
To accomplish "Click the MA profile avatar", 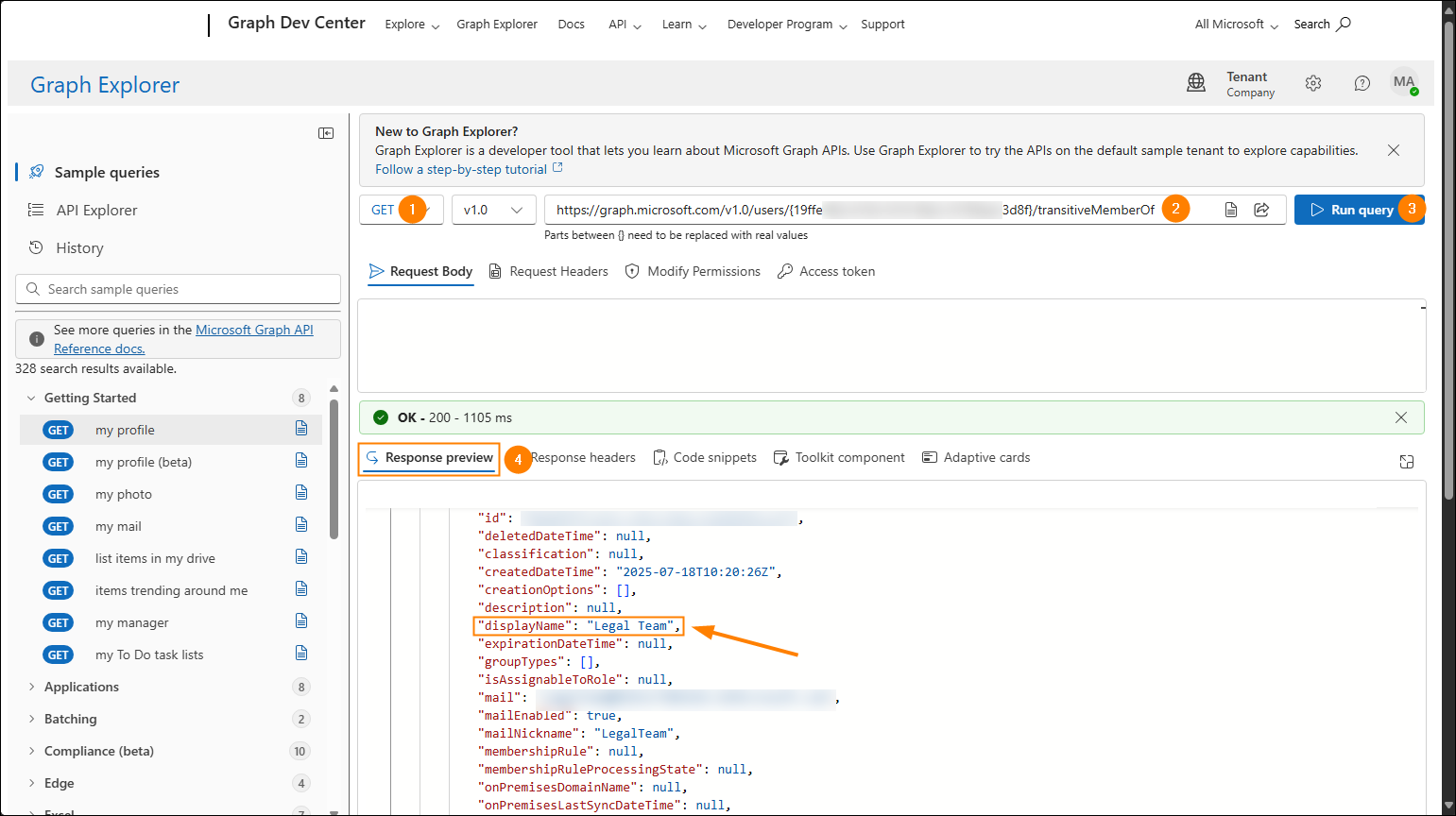I will 1405,83.
